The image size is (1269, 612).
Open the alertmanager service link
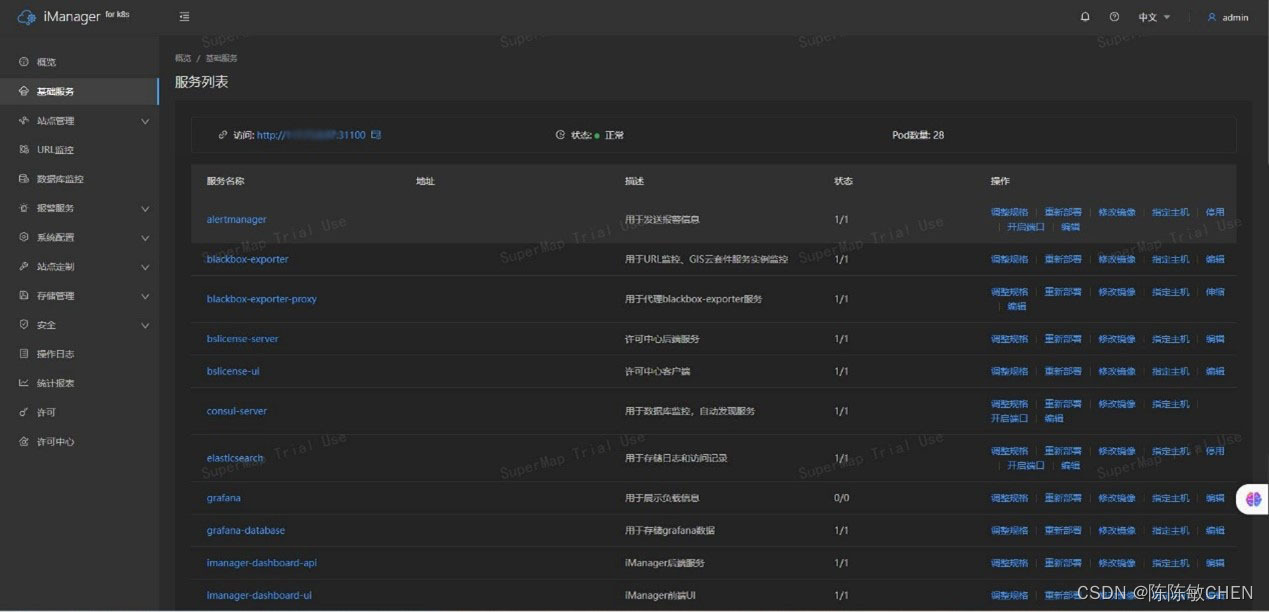click(x=237, y=219)
